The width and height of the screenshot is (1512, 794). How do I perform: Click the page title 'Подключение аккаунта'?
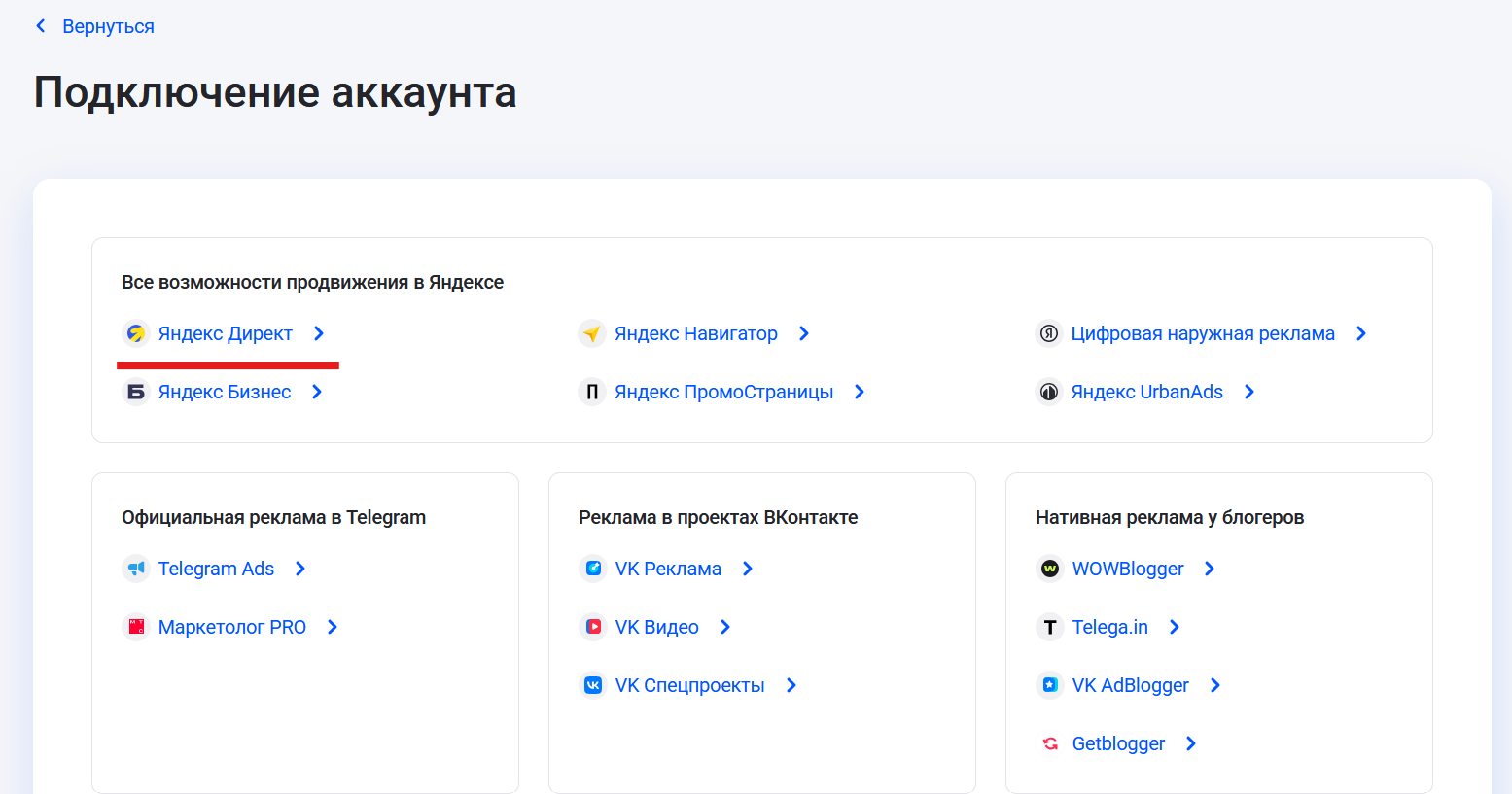(x=275, y=93)
